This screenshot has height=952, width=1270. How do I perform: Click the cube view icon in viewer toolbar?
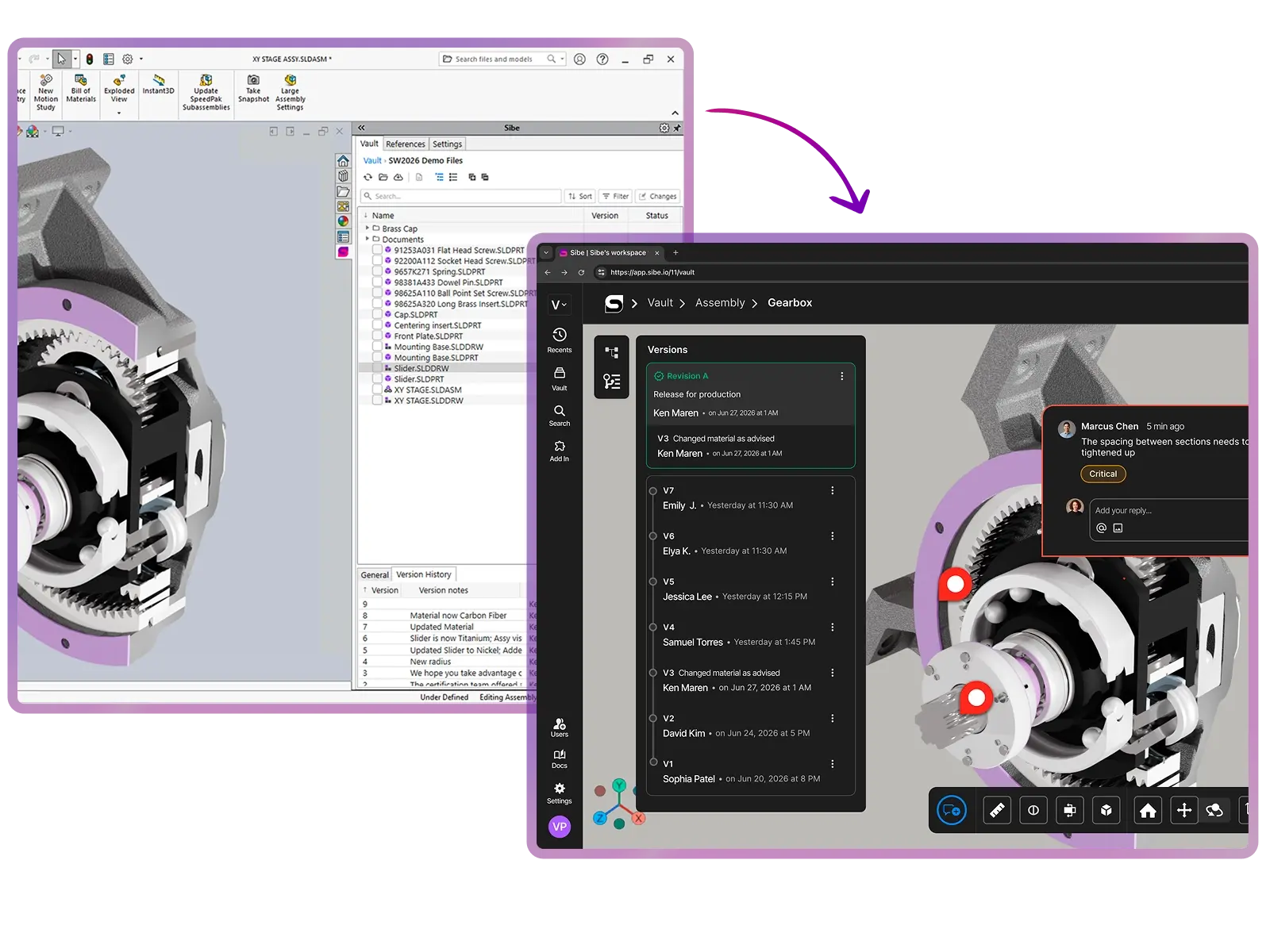pos(1106,810)
